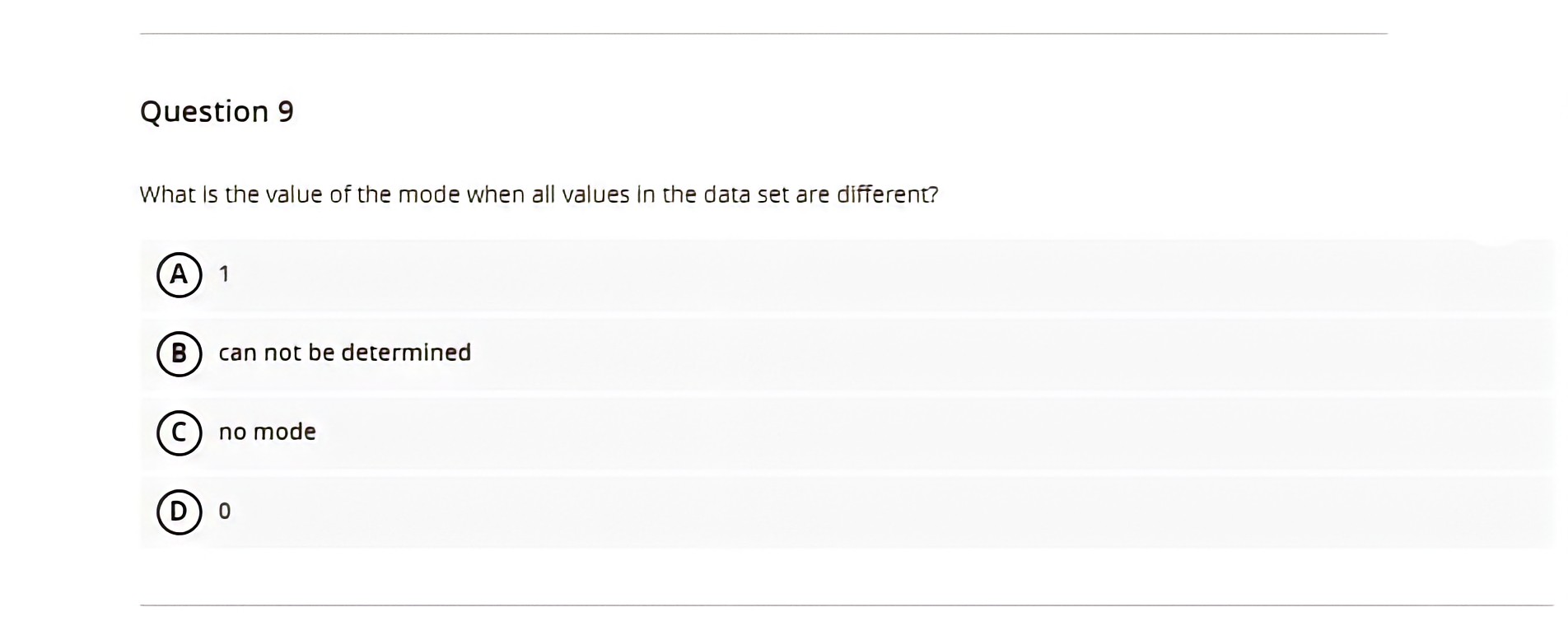
Task: Click the question text about mode value
Action: (539, 194)
